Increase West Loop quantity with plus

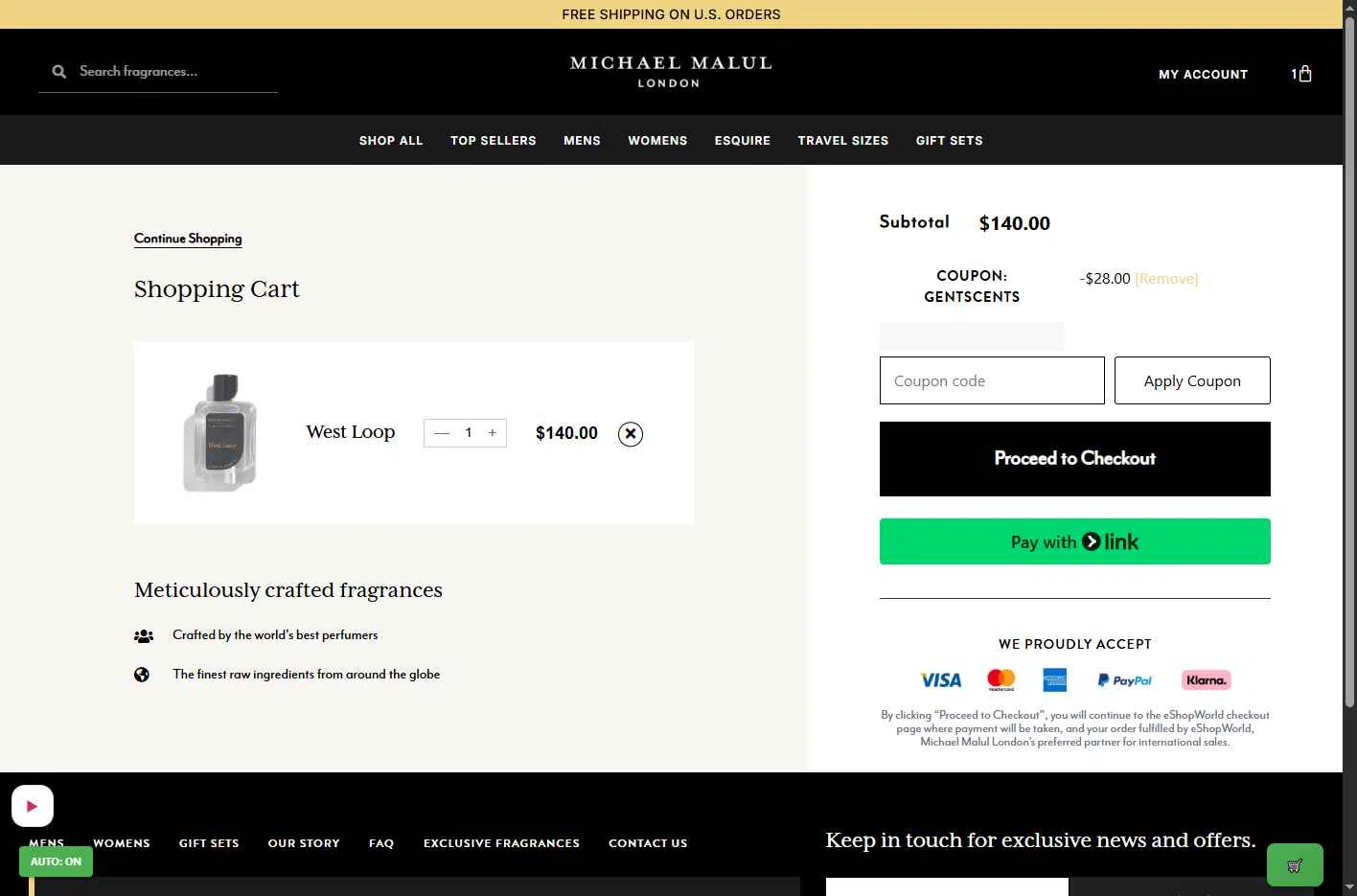493,433
